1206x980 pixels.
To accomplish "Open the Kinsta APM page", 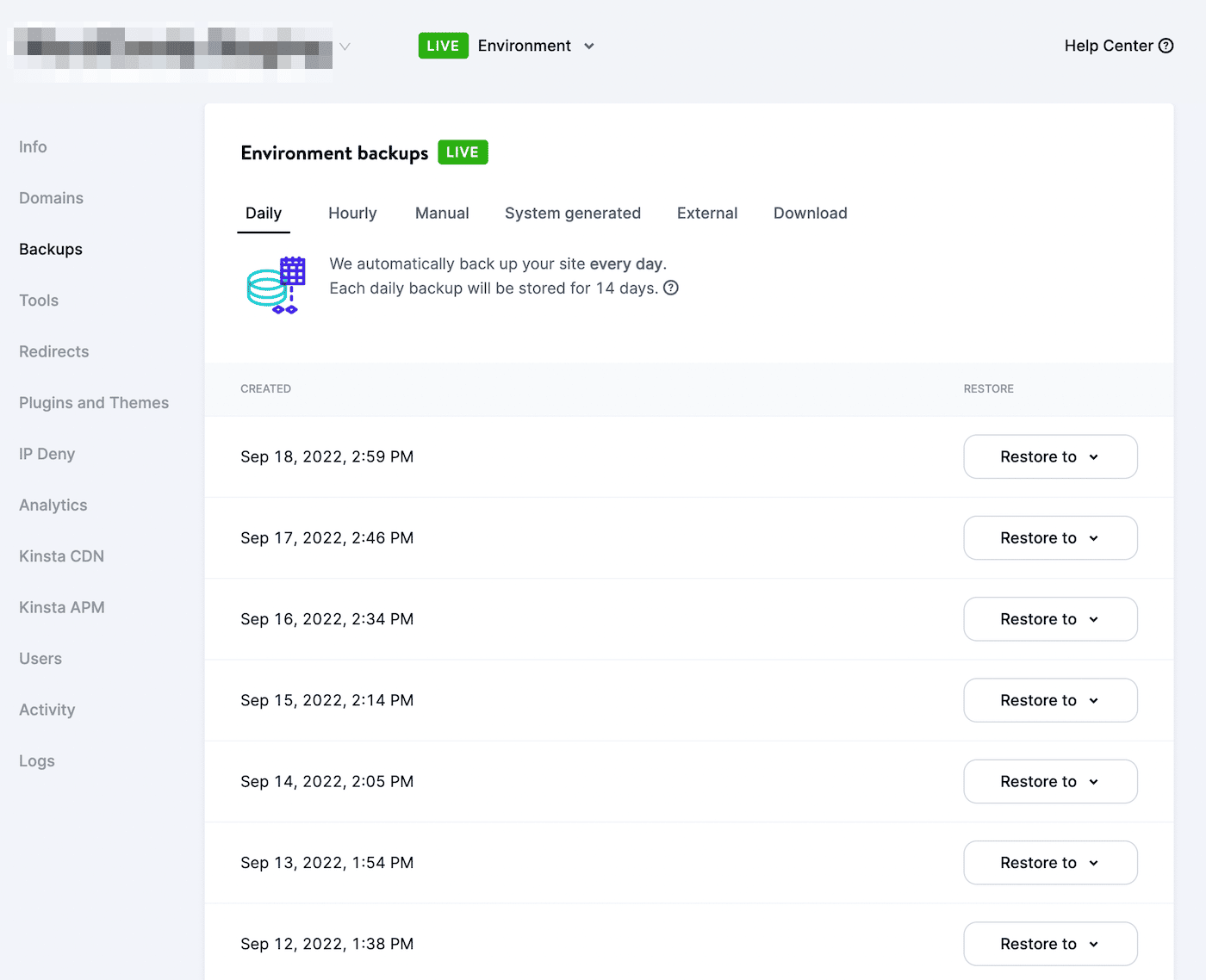I will click(61, 606).
